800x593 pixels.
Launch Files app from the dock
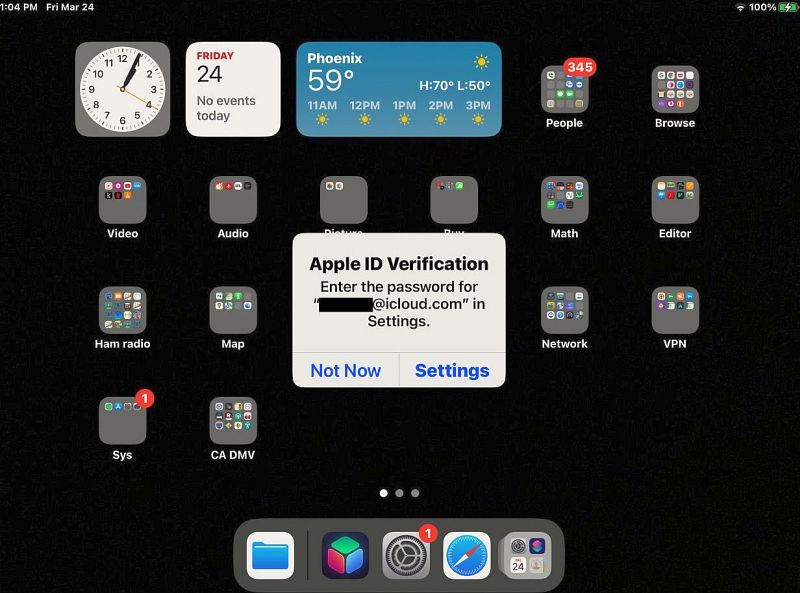click(270, 555)
